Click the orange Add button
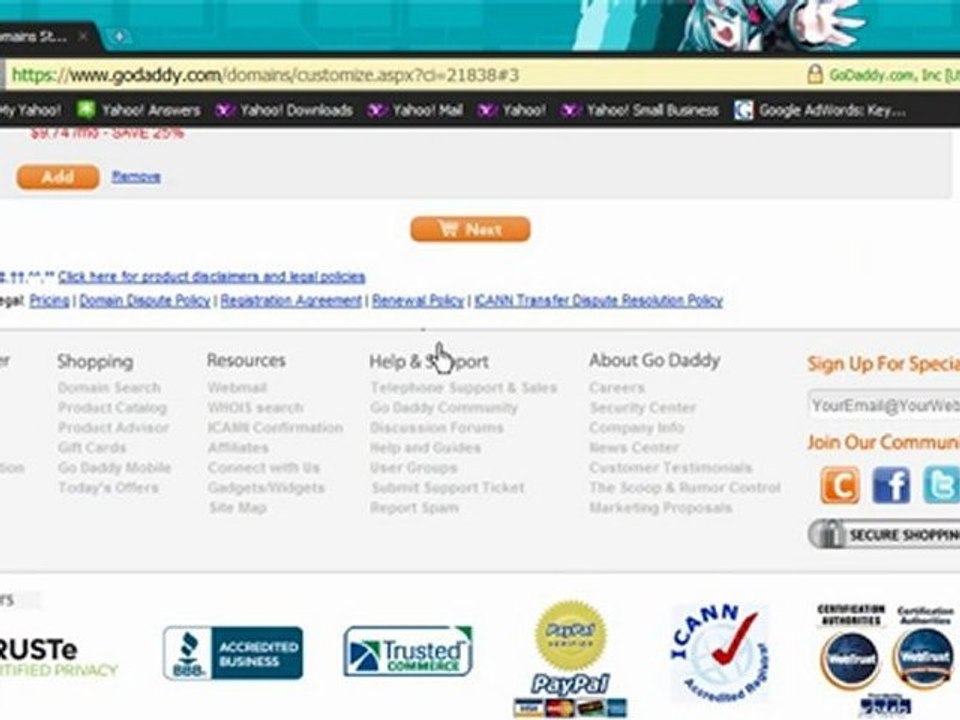Screen dimensions: 960x720 tap(58, 177)
